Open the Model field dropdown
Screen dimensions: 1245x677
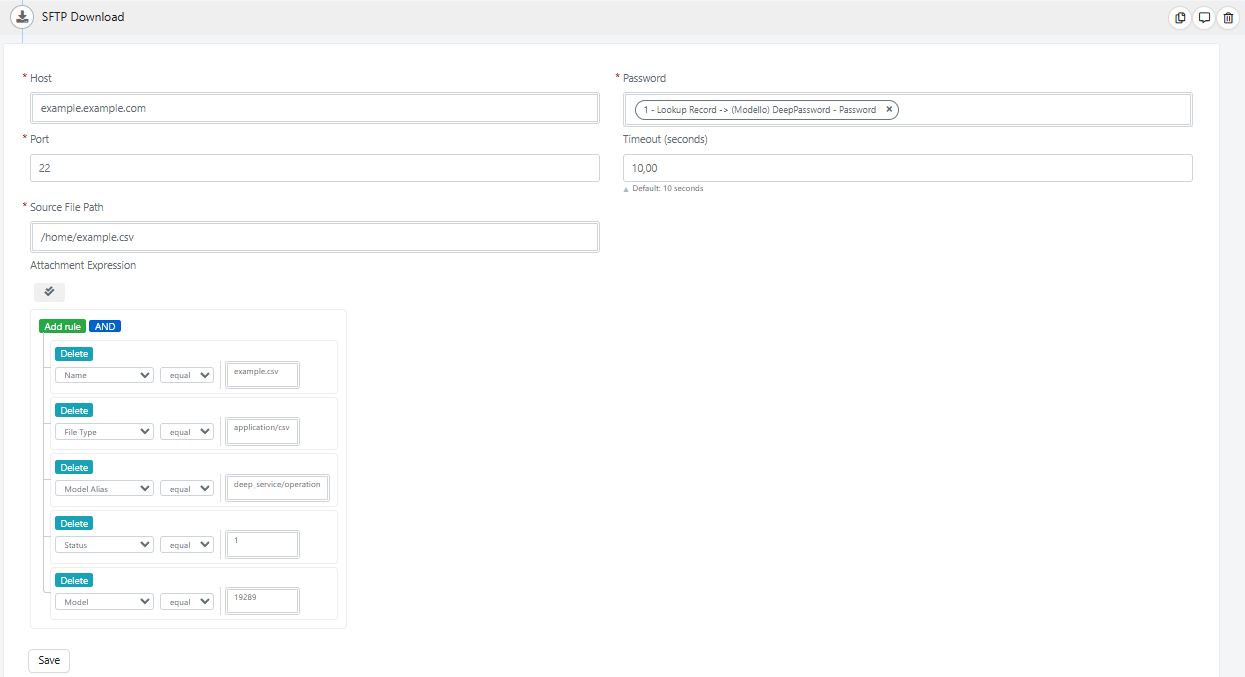[104, 602]
